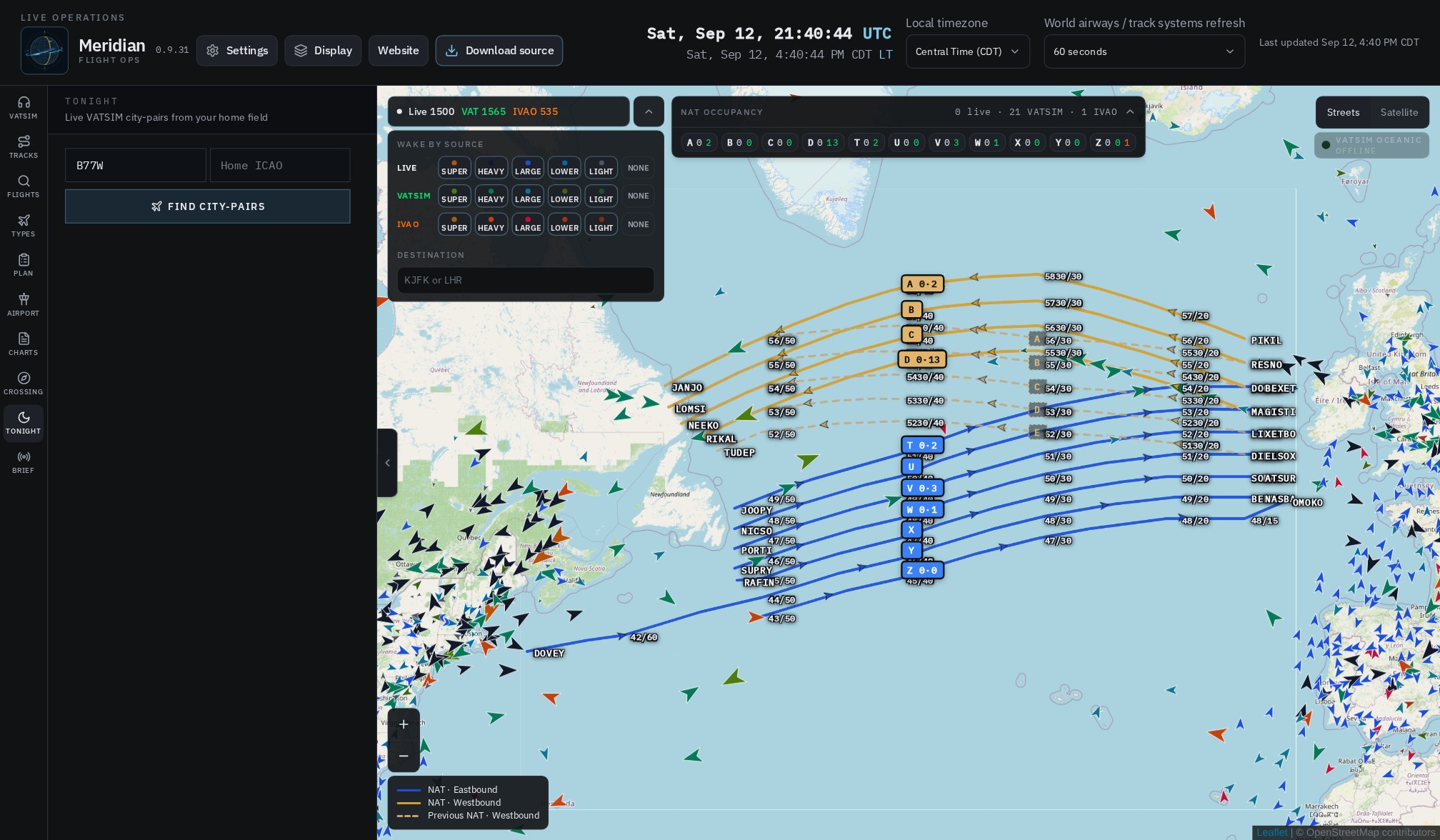
Task: Zoom out on the map
Action: 404,756
